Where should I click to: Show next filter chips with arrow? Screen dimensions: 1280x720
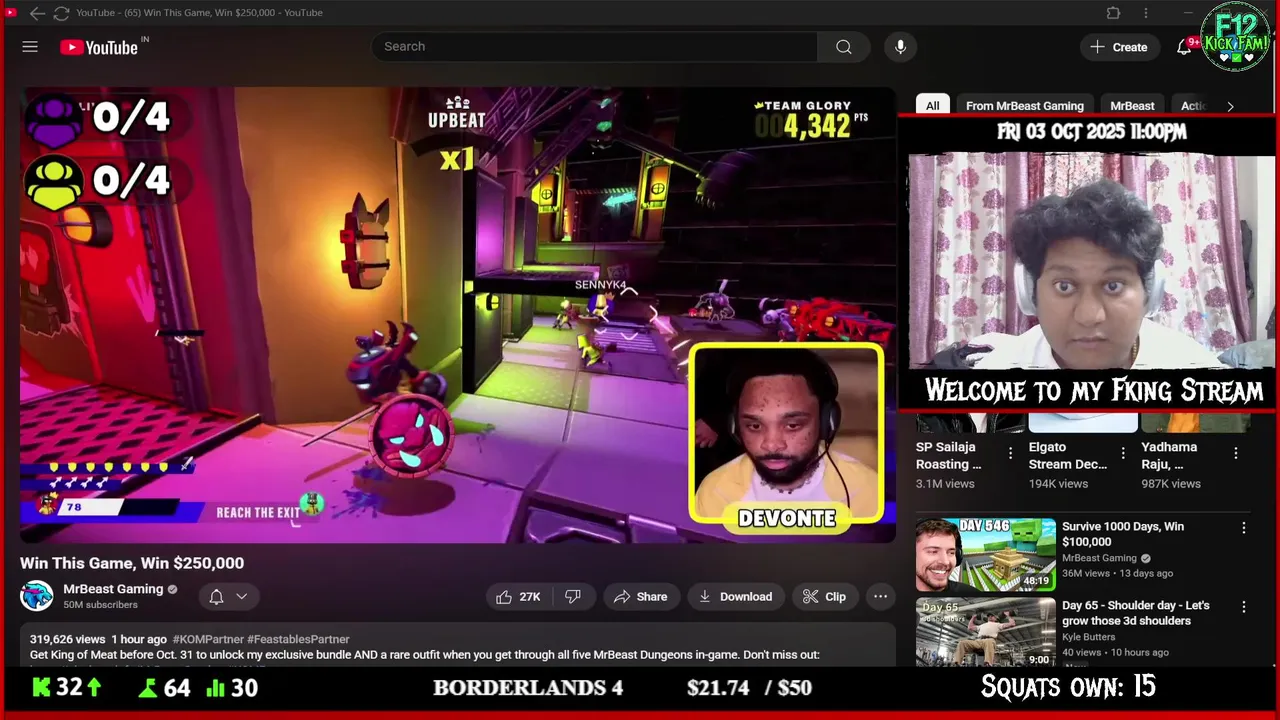[x=1230, y=106]
